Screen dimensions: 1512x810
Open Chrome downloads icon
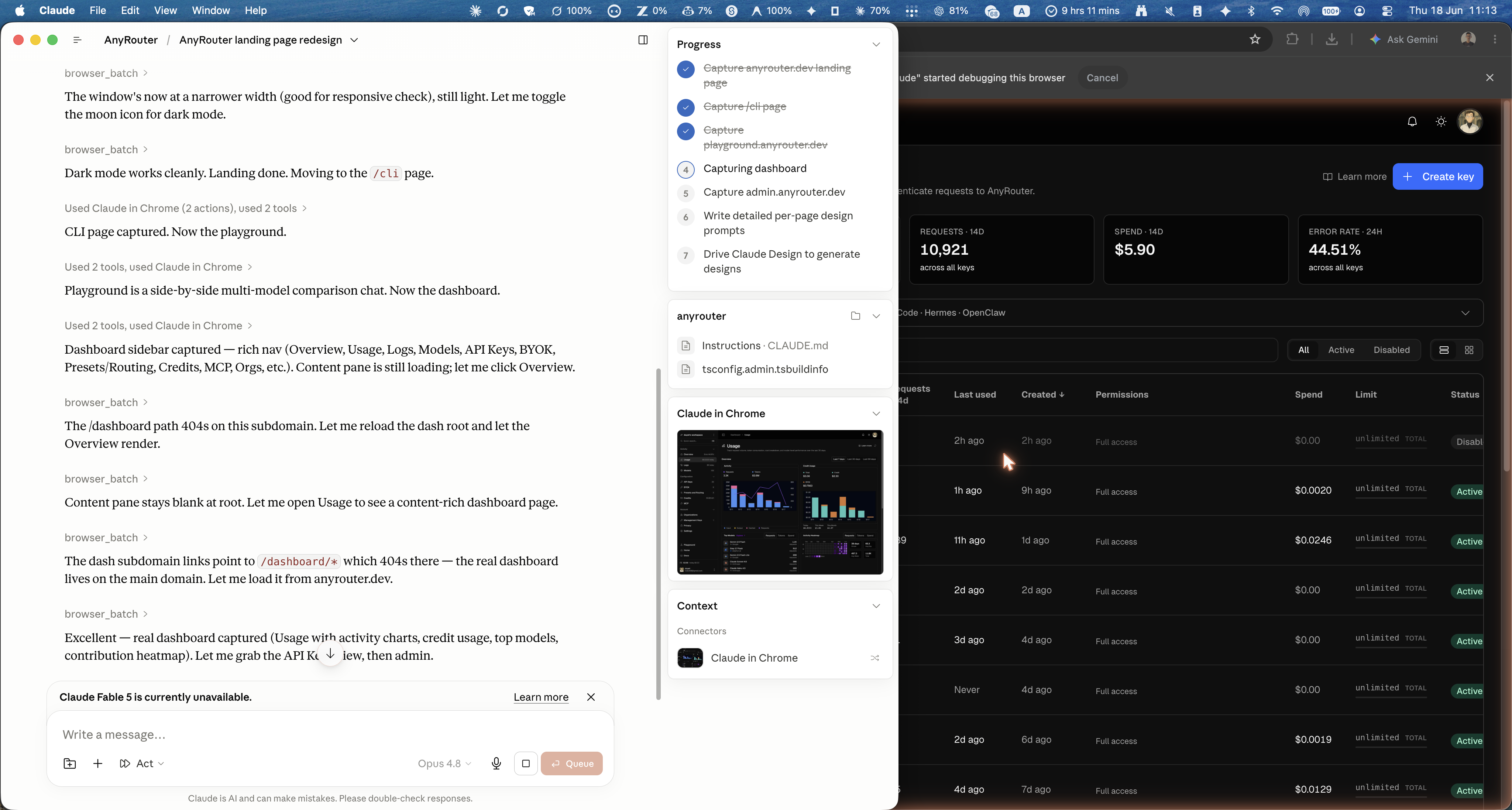coord(1332,40)
